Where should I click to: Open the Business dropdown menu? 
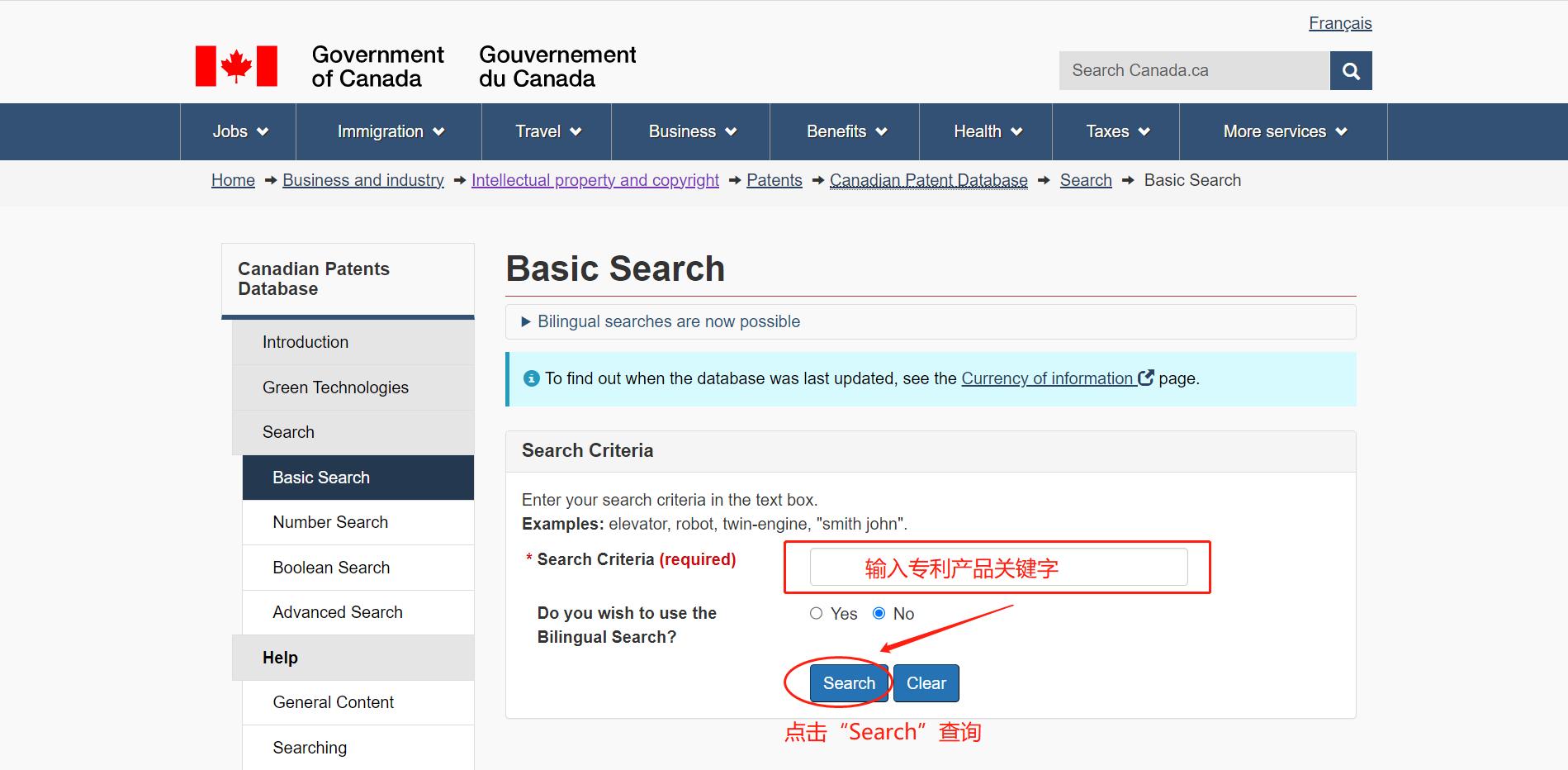pos(691,131)
